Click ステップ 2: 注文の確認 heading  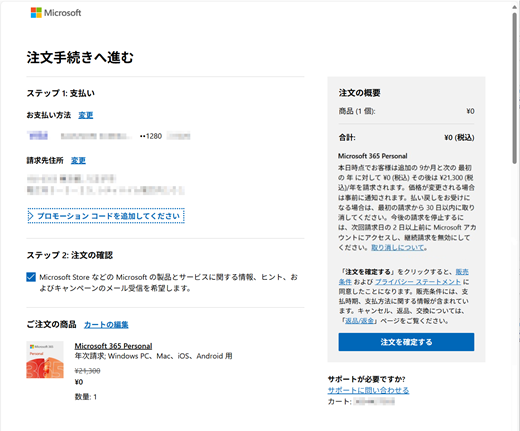[70, 255]
